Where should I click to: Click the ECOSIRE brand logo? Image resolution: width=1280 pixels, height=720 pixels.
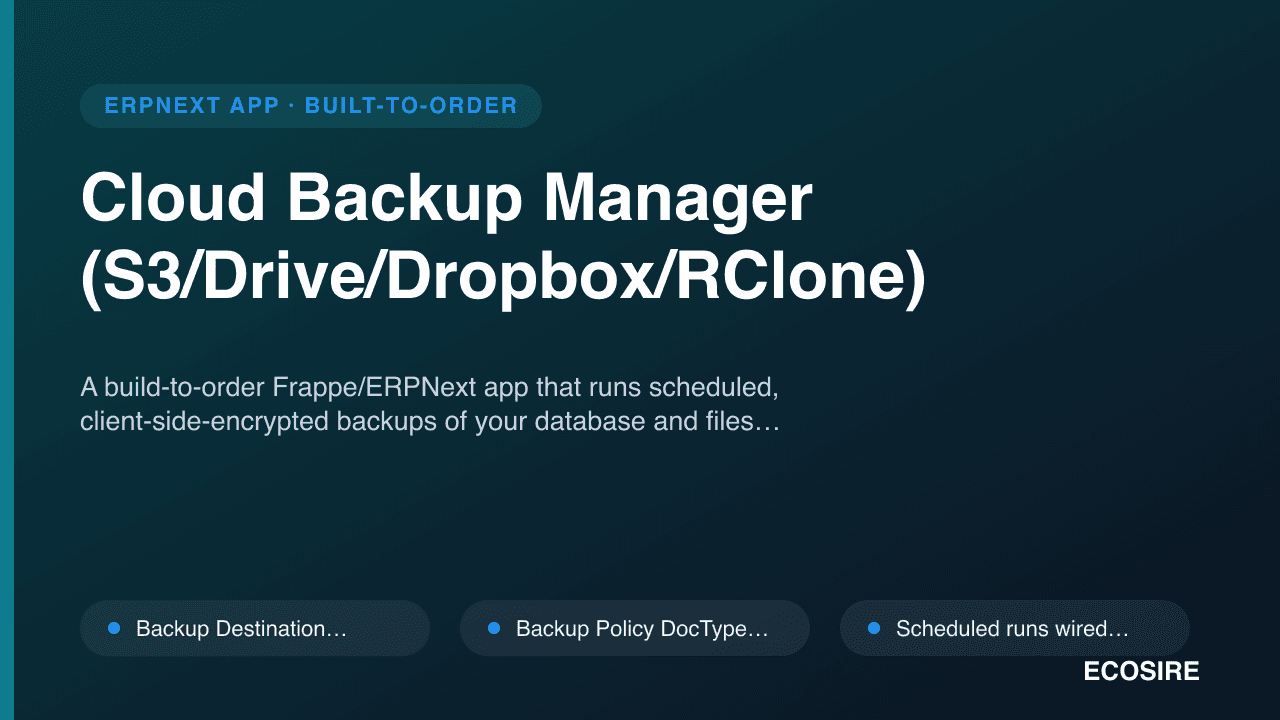(1141, 672)
